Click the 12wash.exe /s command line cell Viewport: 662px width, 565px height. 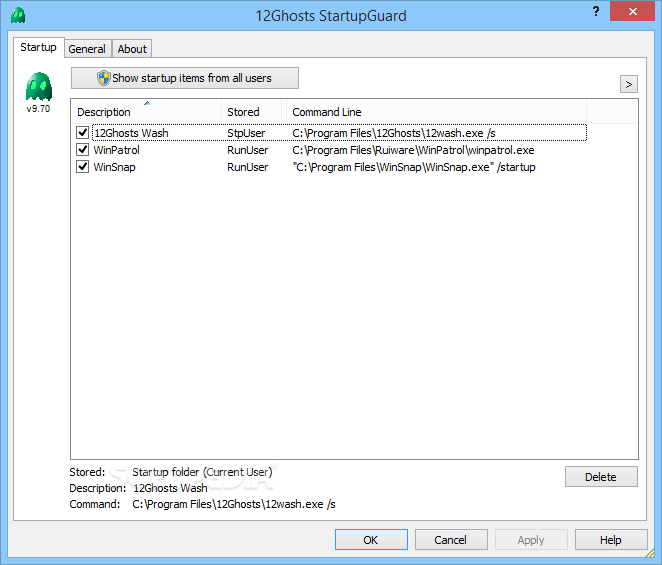click(393, 133)
